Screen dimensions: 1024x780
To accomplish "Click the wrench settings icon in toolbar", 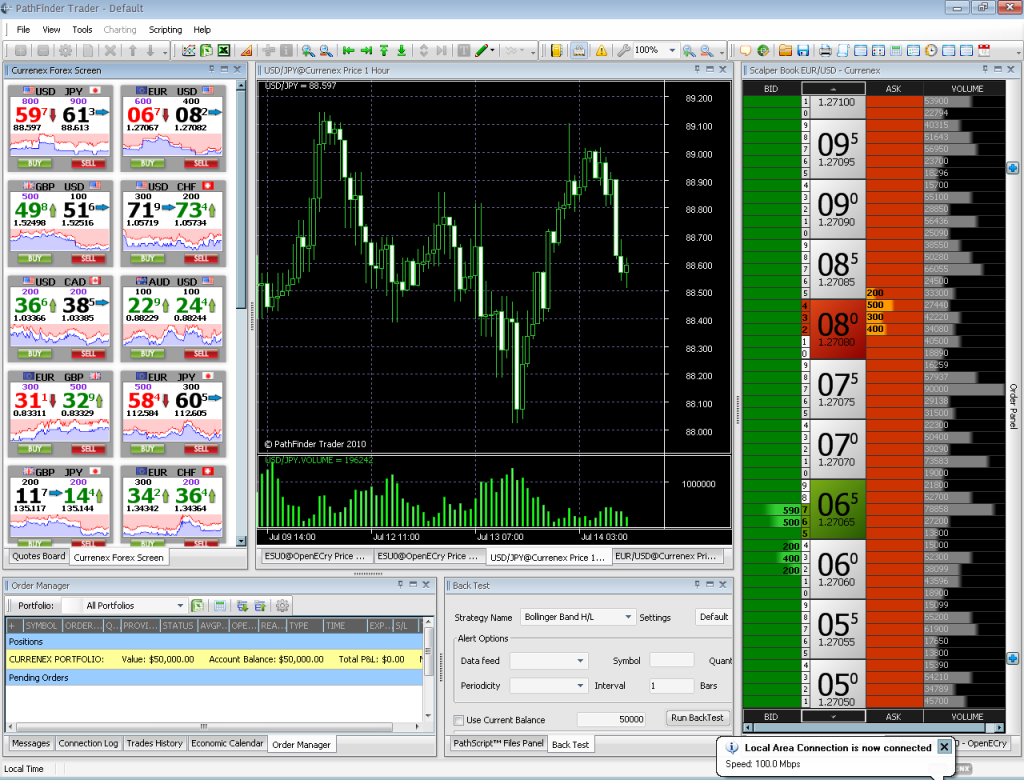I will pyautogui.click(x=623, y=50).
